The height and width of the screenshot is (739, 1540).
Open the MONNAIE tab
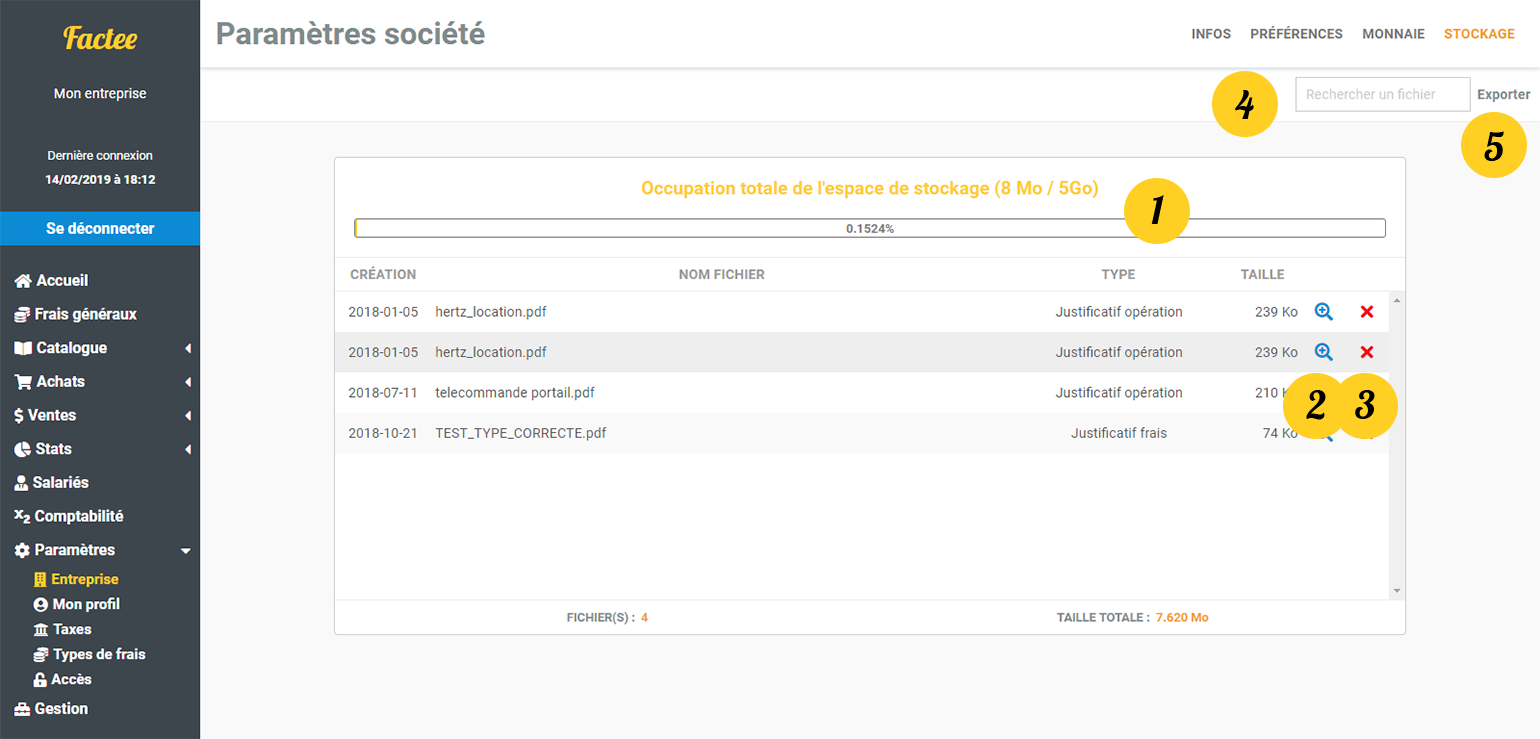click(1393, 34)
